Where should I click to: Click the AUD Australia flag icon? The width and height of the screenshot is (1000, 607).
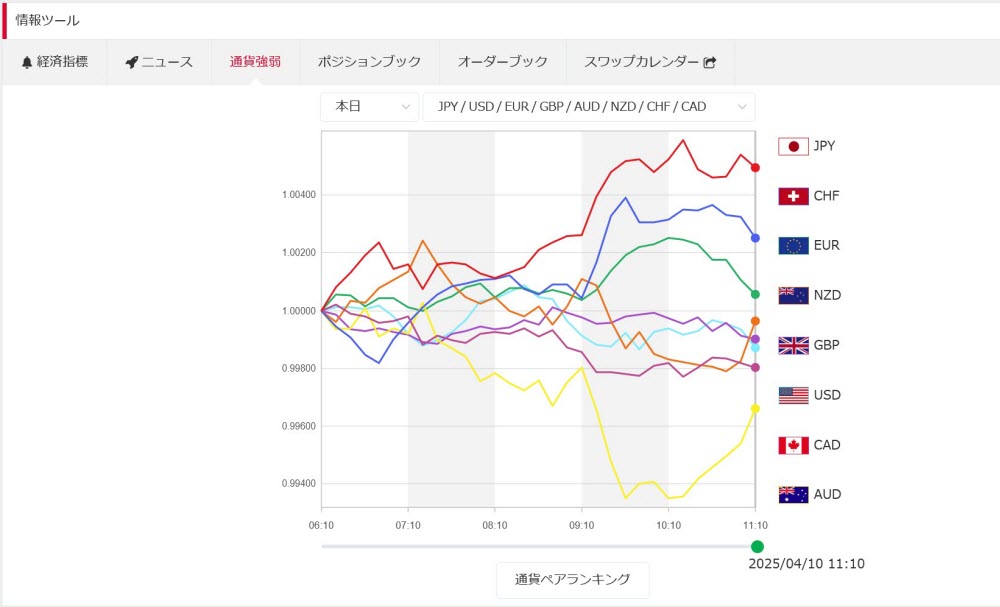point(793,494)
